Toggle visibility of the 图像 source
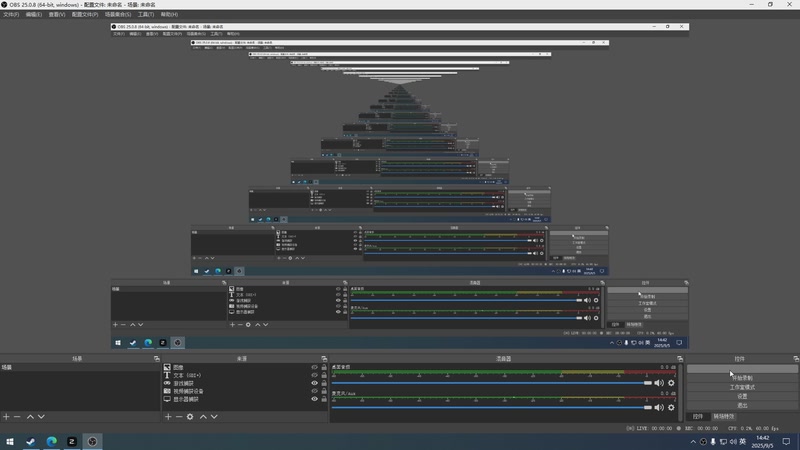 click(314, 367)
